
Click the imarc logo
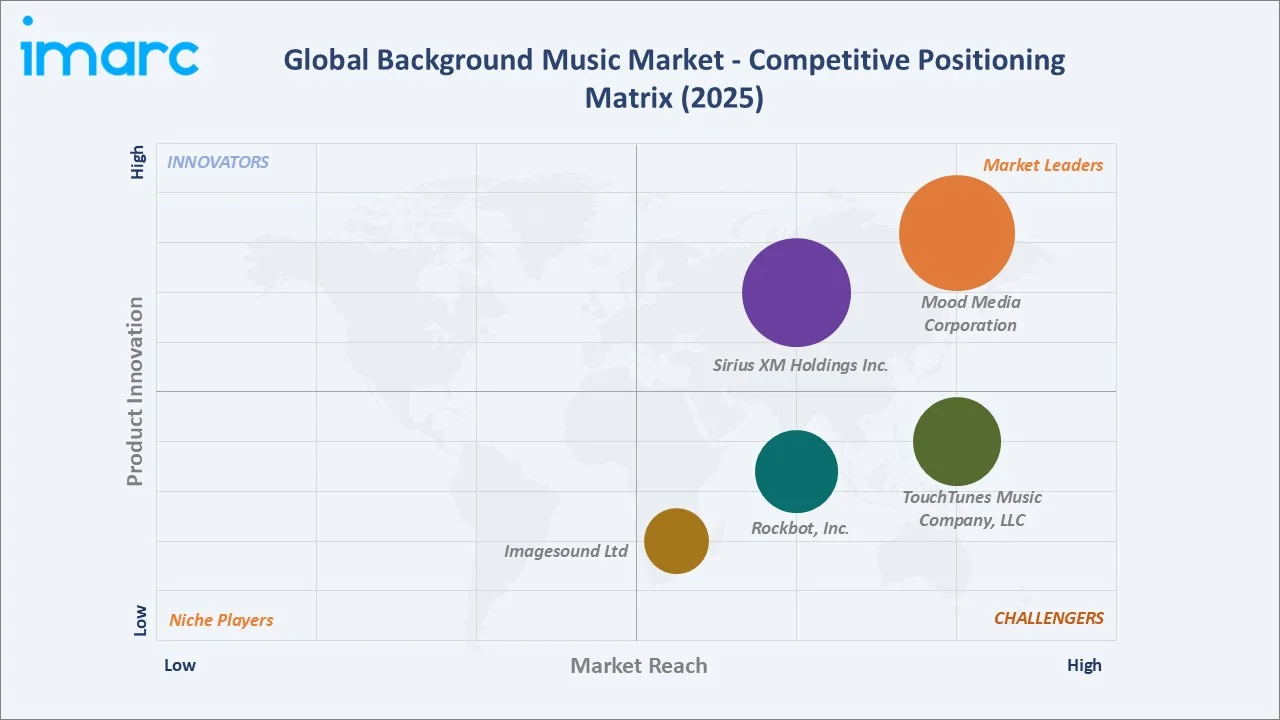pyautogui.click(x=110, y=47)
